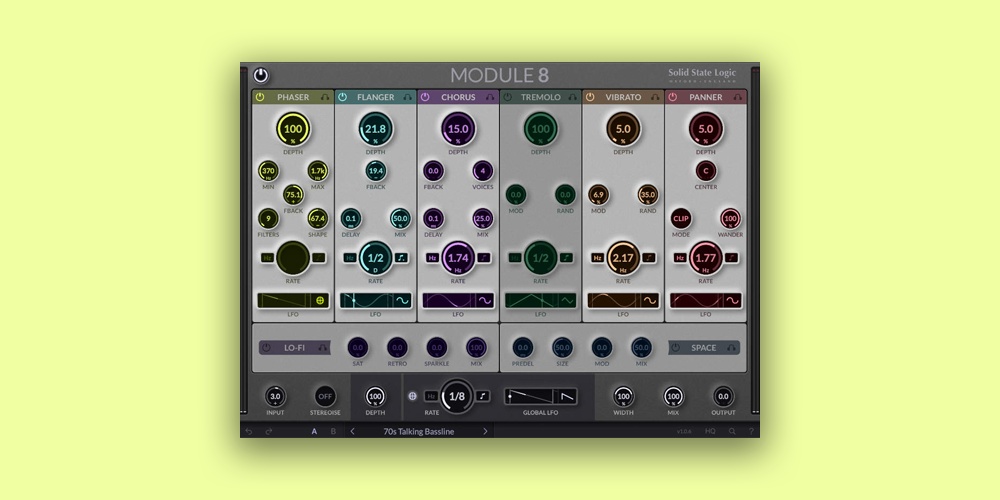Image resolution: width=1000 pixels, height=500 pixels.
Task: Toggle Chorus module power
Action: pyautogui.click(x=425, y=98)
